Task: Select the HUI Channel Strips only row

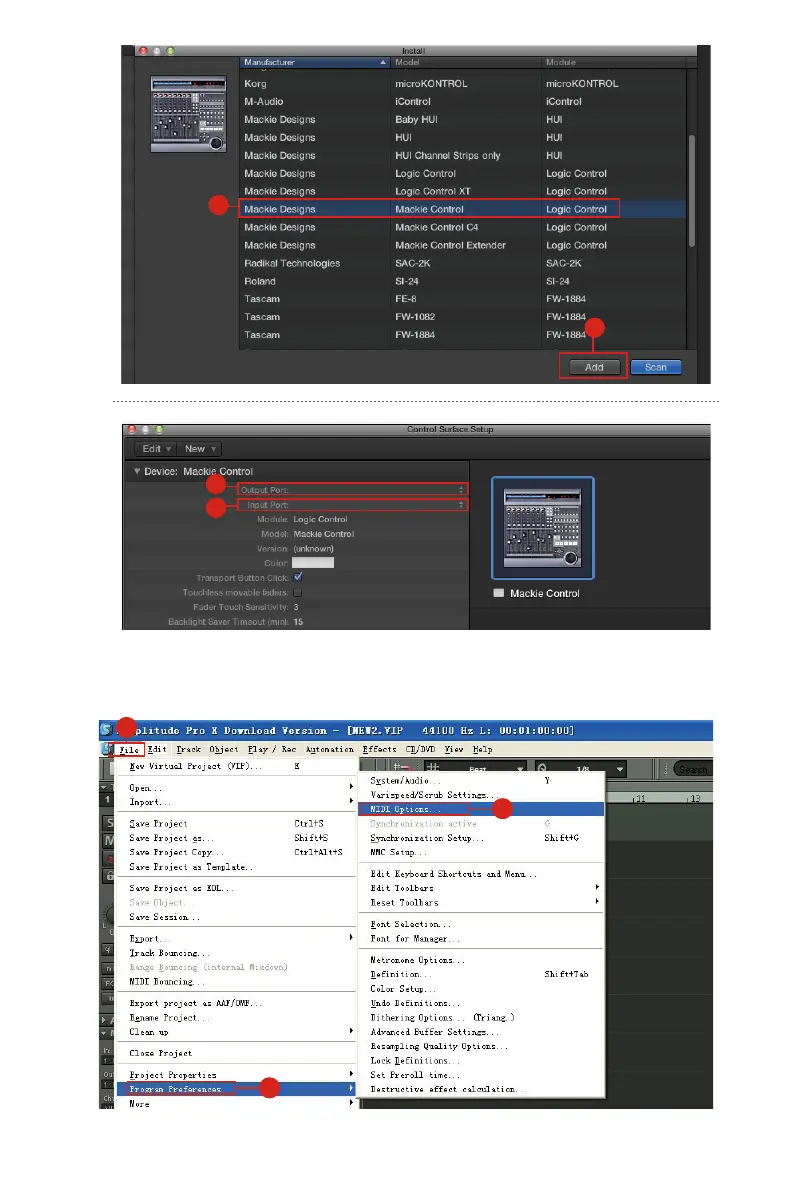Action: pyautogui.click(x=462, y=155)
